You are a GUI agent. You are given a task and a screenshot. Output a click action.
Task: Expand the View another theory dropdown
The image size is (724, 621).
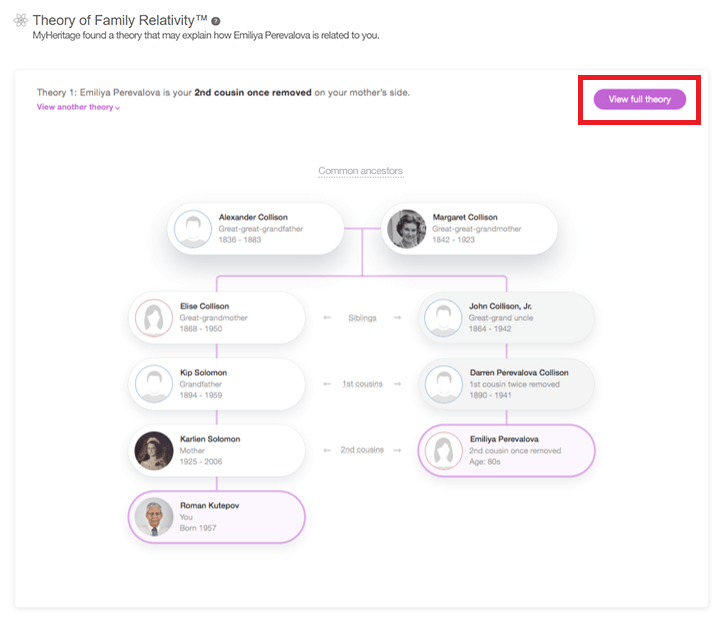(x=78, y=107)
